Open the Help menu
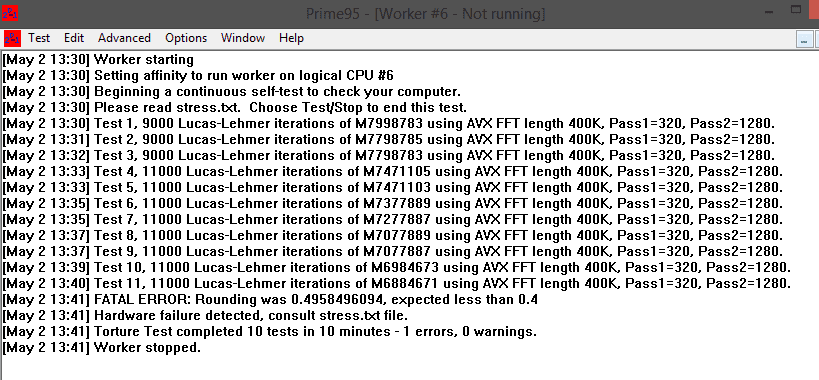The height and width of the screenshot is (380, 819). click(291, 38)
